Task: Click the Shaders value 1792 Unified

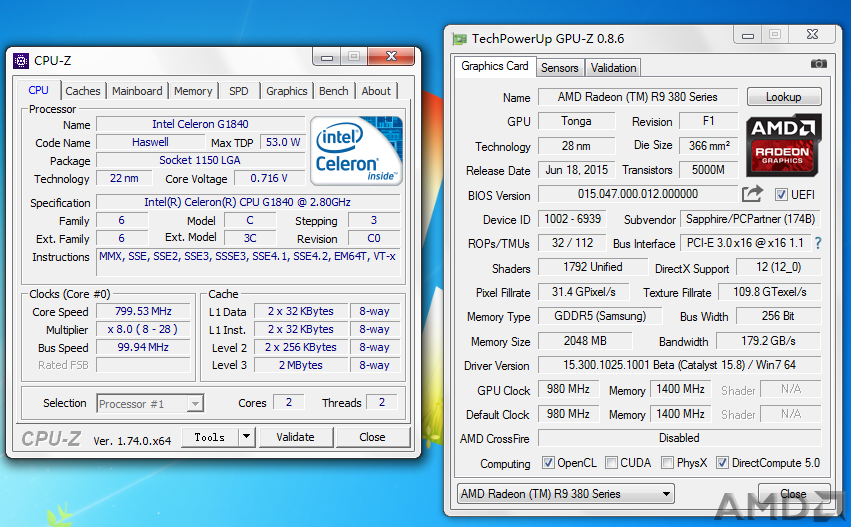Action: (x=593, y=267)
